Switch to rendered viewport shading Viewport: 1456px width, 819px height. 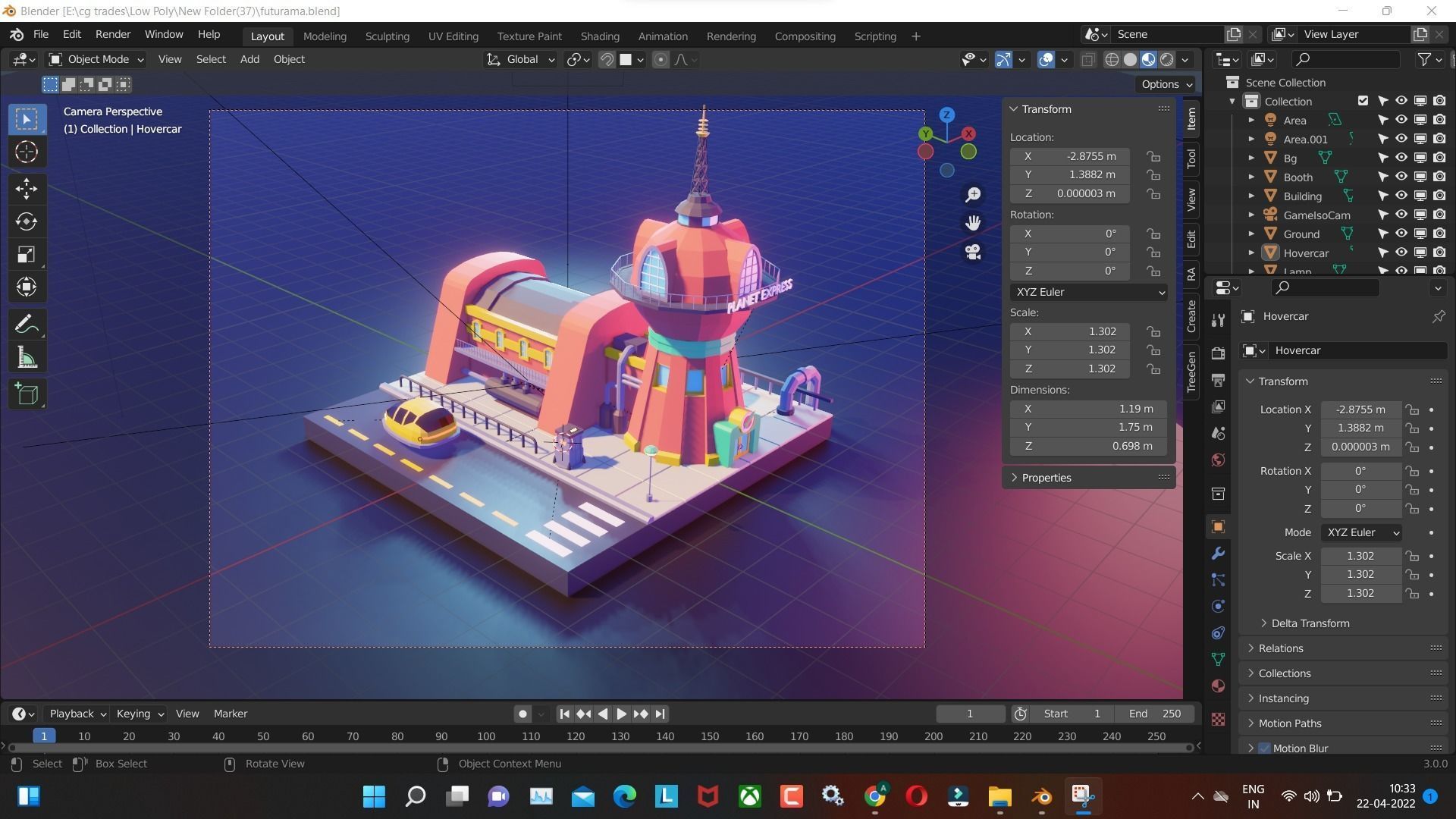(1167, 60)
